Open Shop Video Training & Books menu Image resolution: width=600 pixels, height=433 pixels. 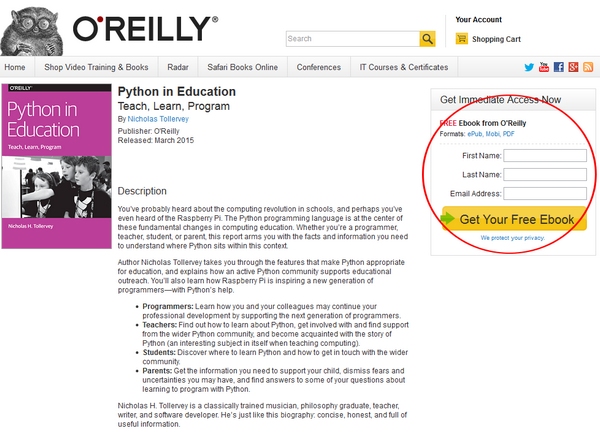[96, 67]
